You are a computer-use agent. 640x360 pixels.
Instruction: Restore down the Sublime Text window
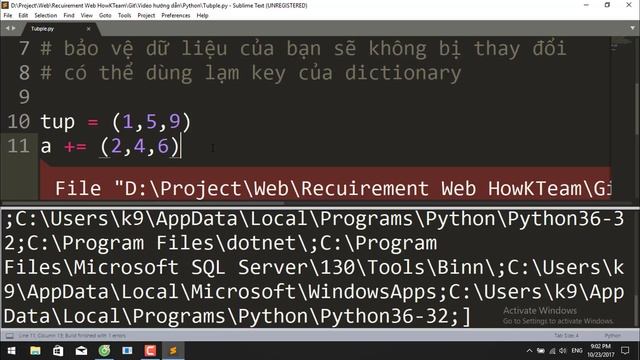click(x=607, y=5)
